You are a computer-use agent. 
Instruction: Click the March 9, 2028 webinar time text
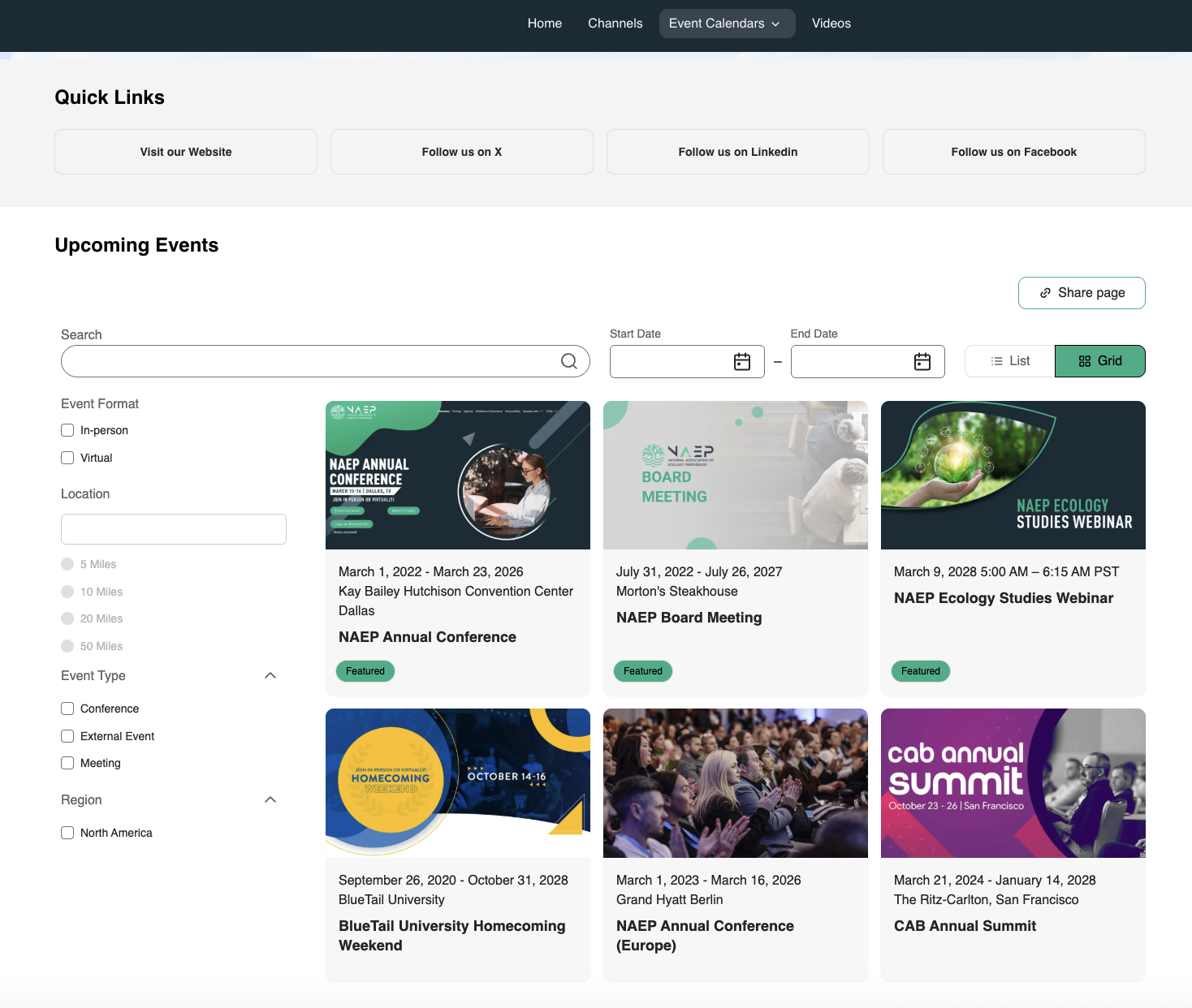[1007, 572]
